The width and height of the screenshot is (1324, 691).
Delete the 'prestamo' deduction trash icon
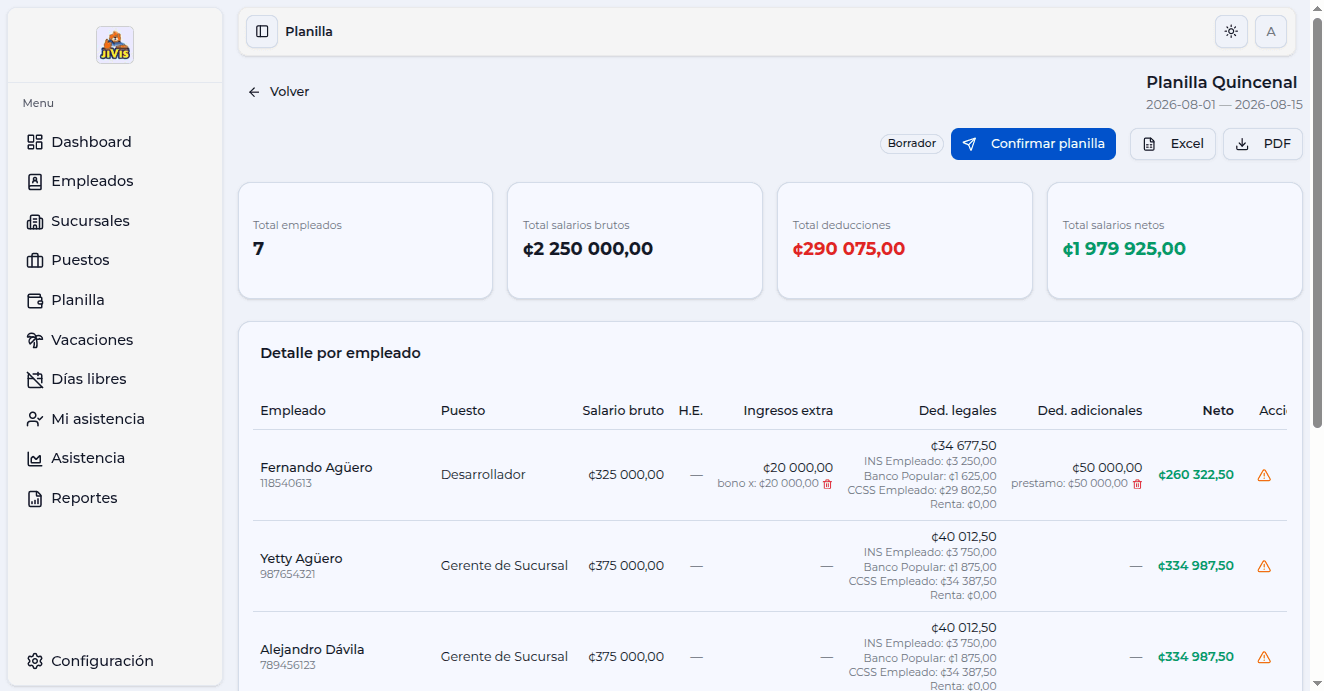[1137, 484]
